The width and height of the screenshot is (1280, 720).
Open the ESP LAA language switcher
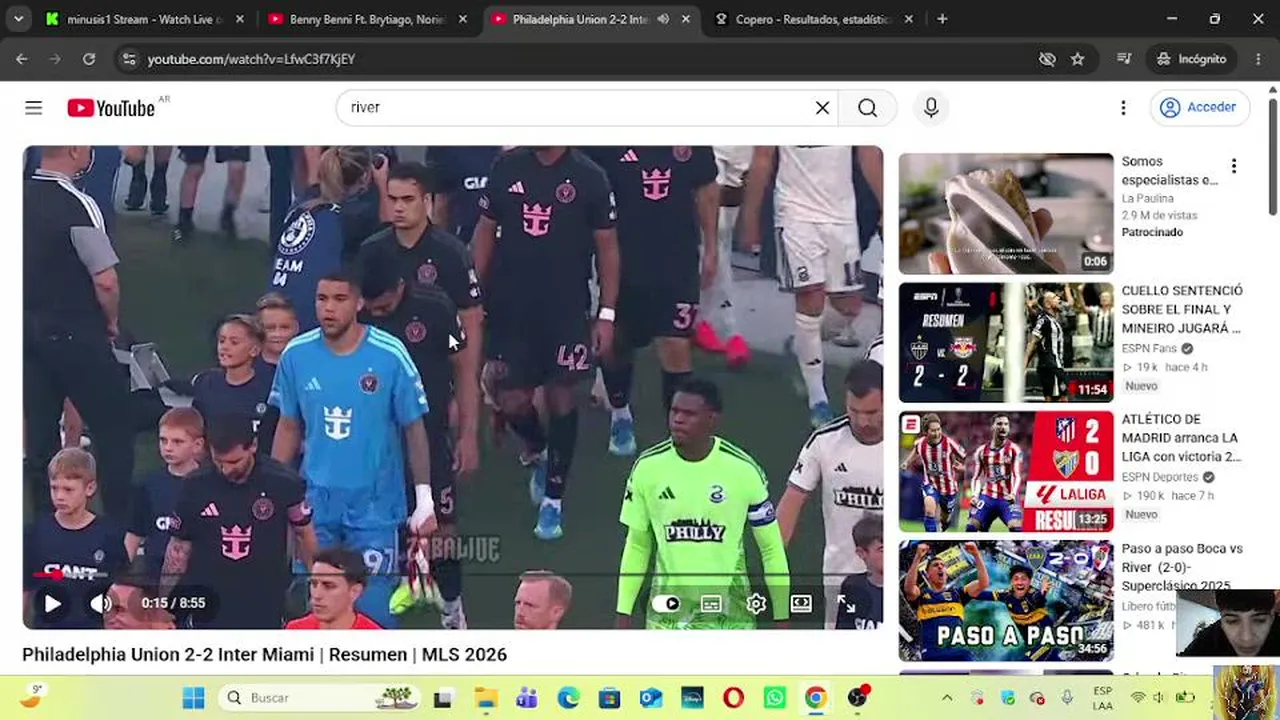(x=1103, y=698)
